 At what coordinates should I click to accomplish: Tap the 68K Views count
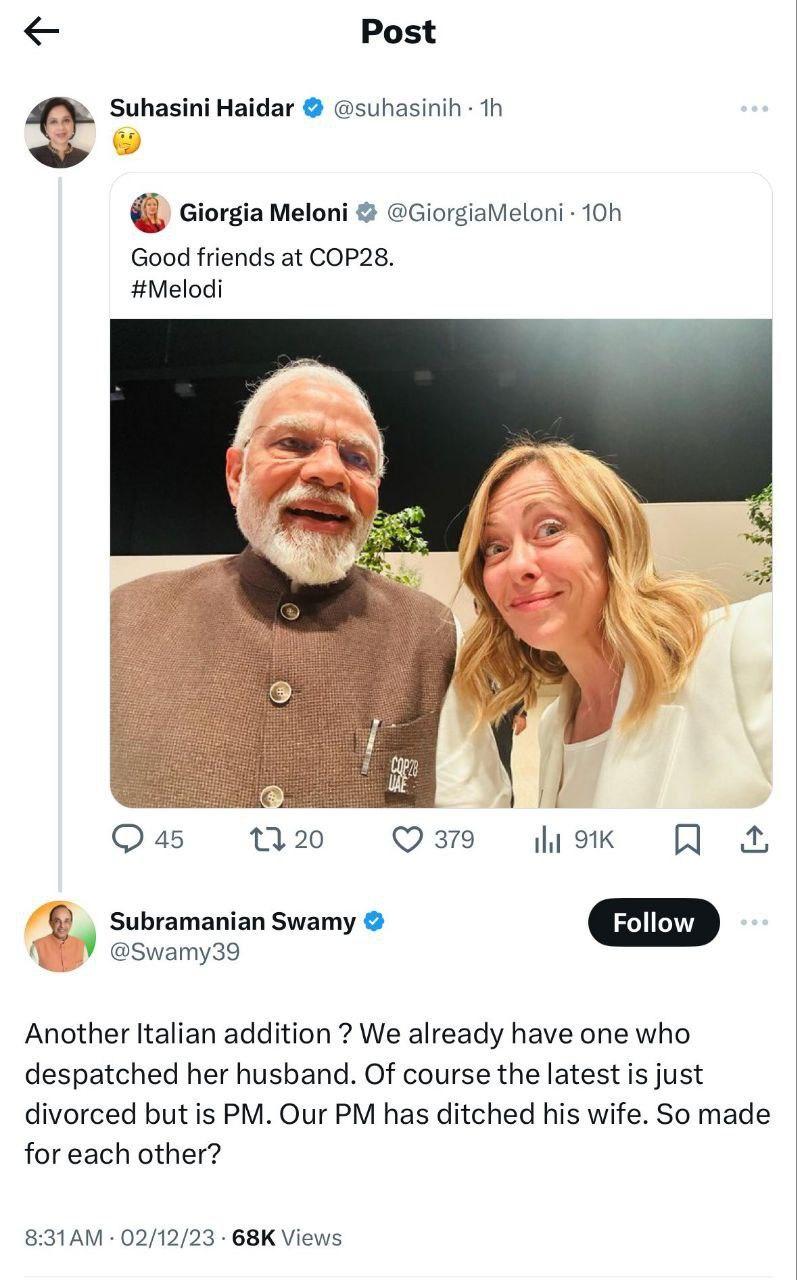click(x=287, y=1238)
